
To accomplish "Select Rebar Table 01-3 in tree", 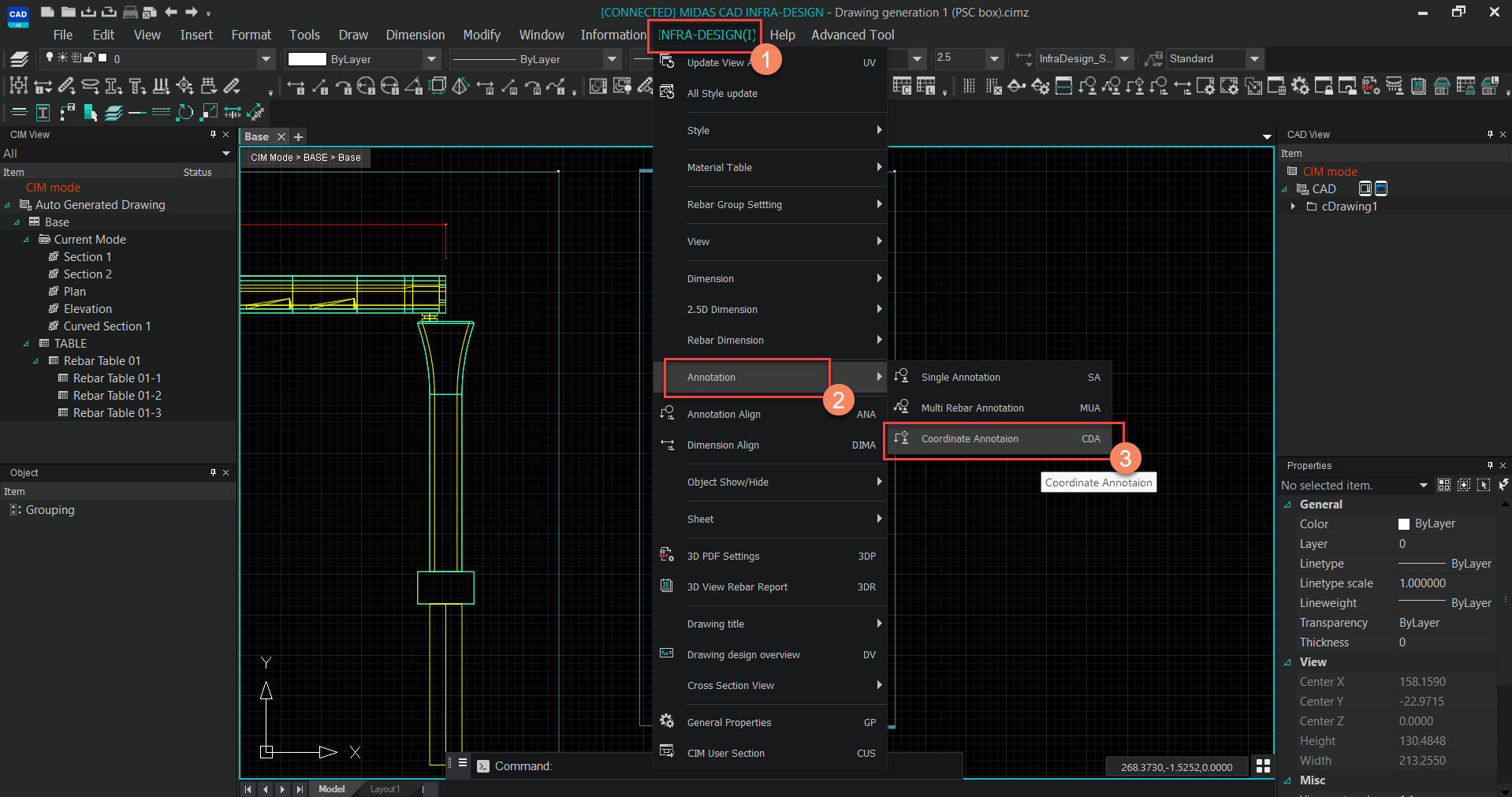I will pyautogui.click(x=117, y=413).
